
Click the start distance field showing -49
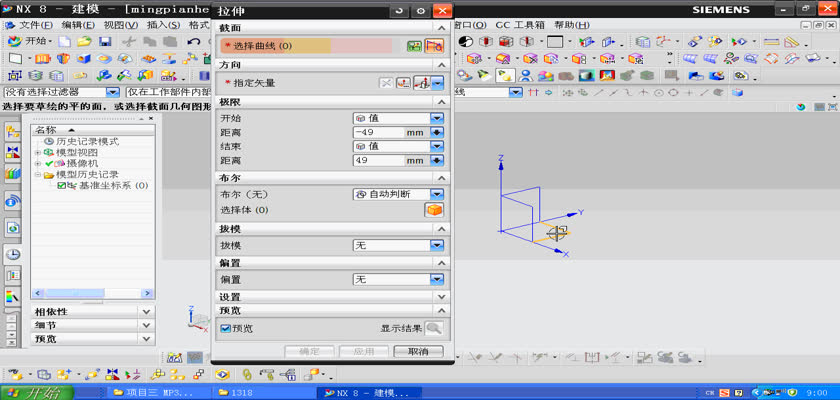378,132
